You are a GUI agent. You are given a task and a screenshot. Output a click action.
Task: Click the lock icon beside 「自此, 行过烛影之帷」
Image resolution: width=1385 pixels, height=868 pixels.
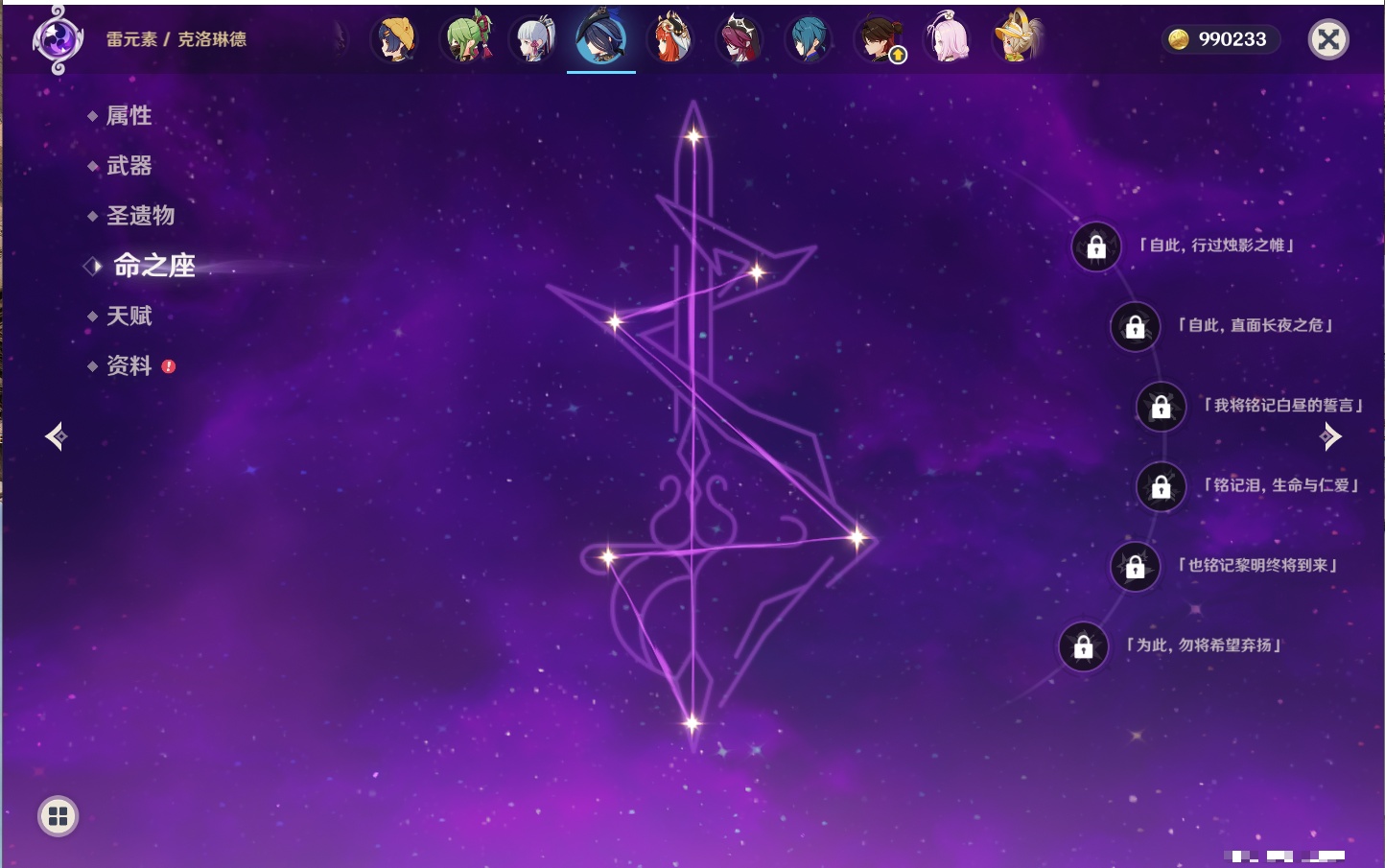1096,247
